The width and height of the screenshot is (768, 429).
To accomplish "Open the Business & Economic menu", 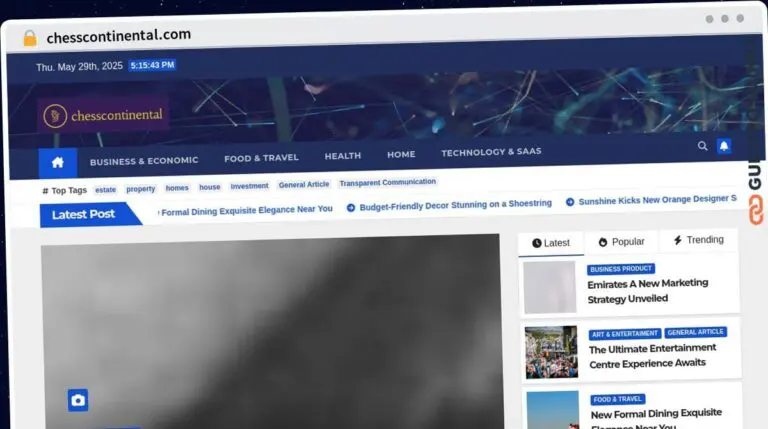I will click(x=144, y=161).
